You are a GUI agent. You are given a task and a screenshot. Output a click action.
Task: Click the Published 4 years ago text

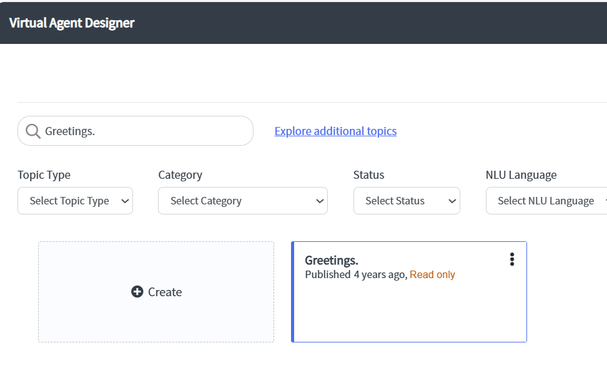point(355,274)
